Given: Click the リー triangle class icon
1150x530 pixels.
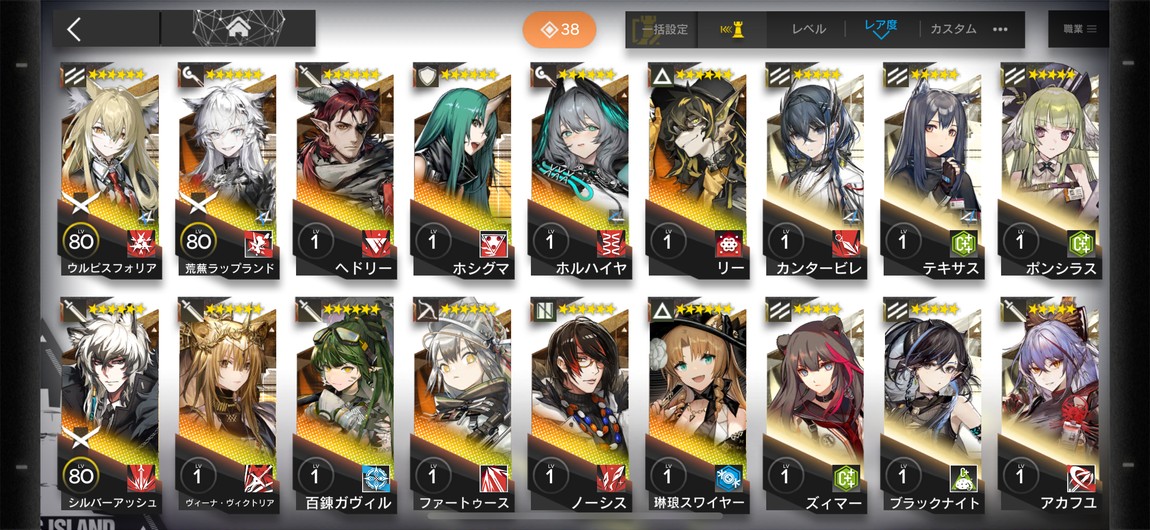Looking at the screenshot, I should point(661,75).
